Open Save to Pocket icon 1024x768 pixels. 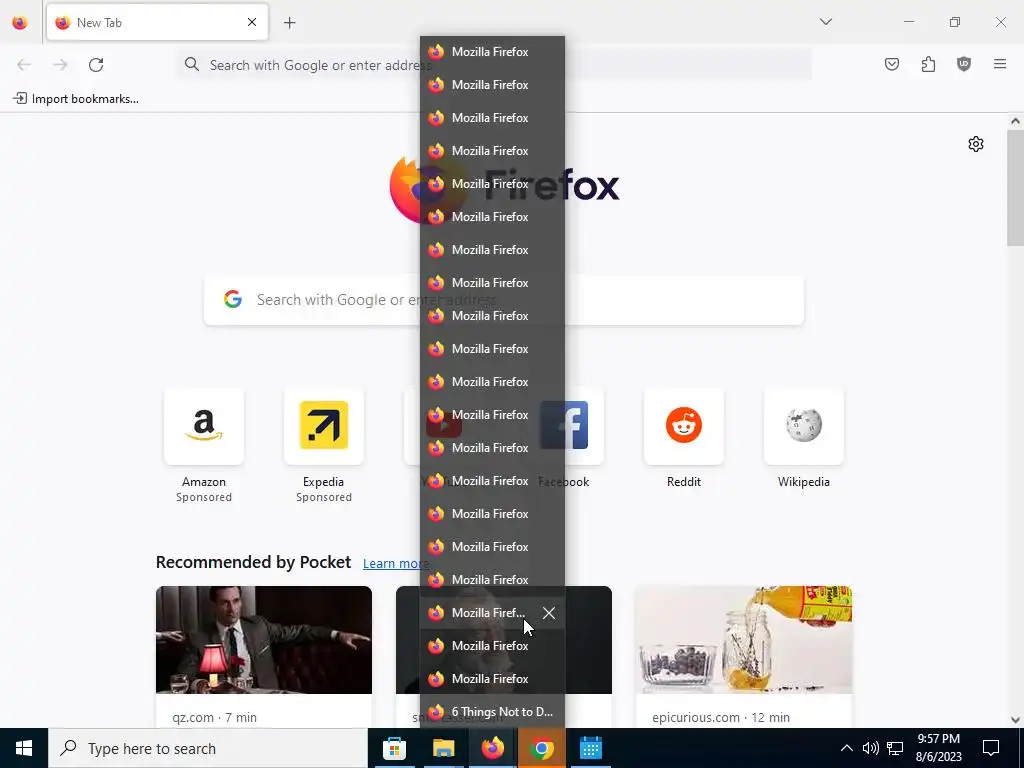(891, 64)
